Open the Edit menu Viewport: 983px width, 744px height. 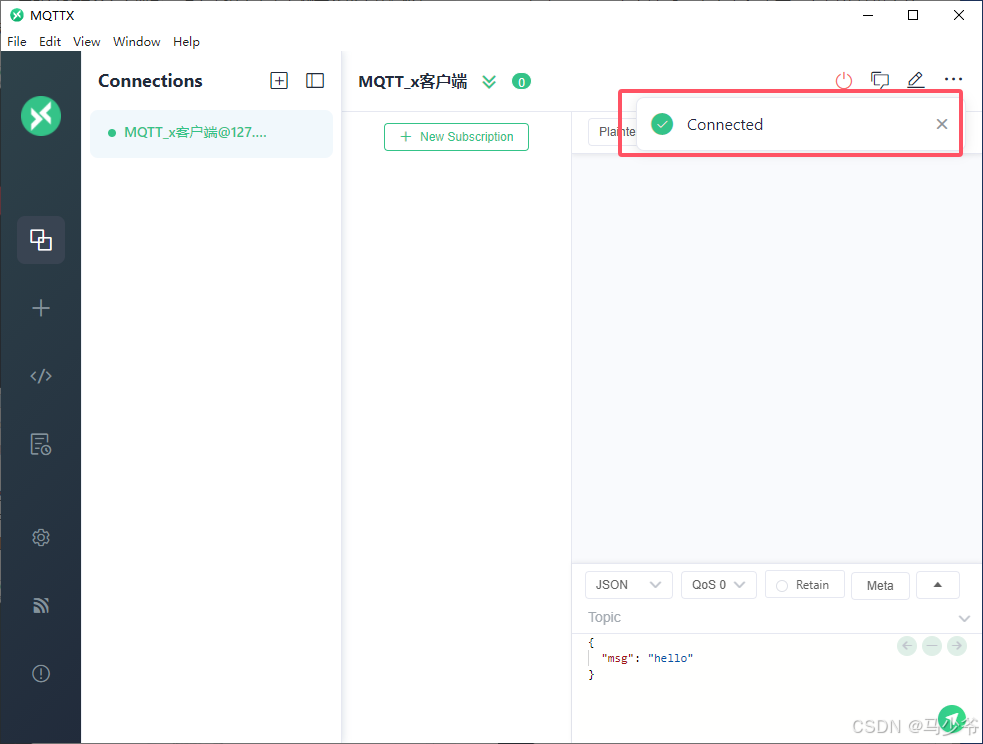[50, 41]
